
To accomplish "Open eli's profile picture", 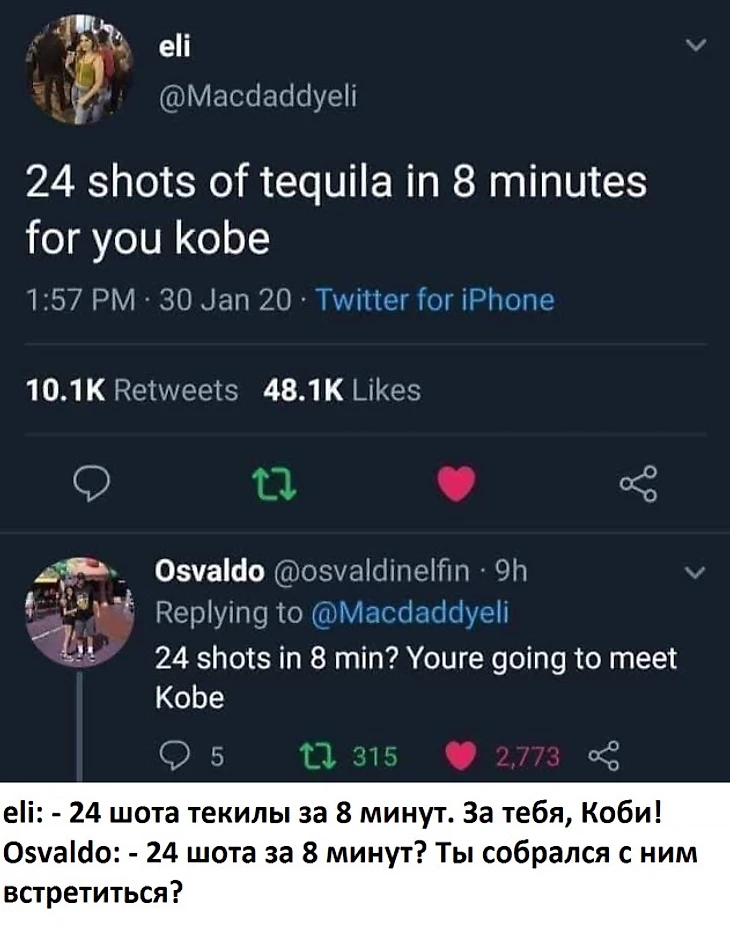I will coord(78,70).
